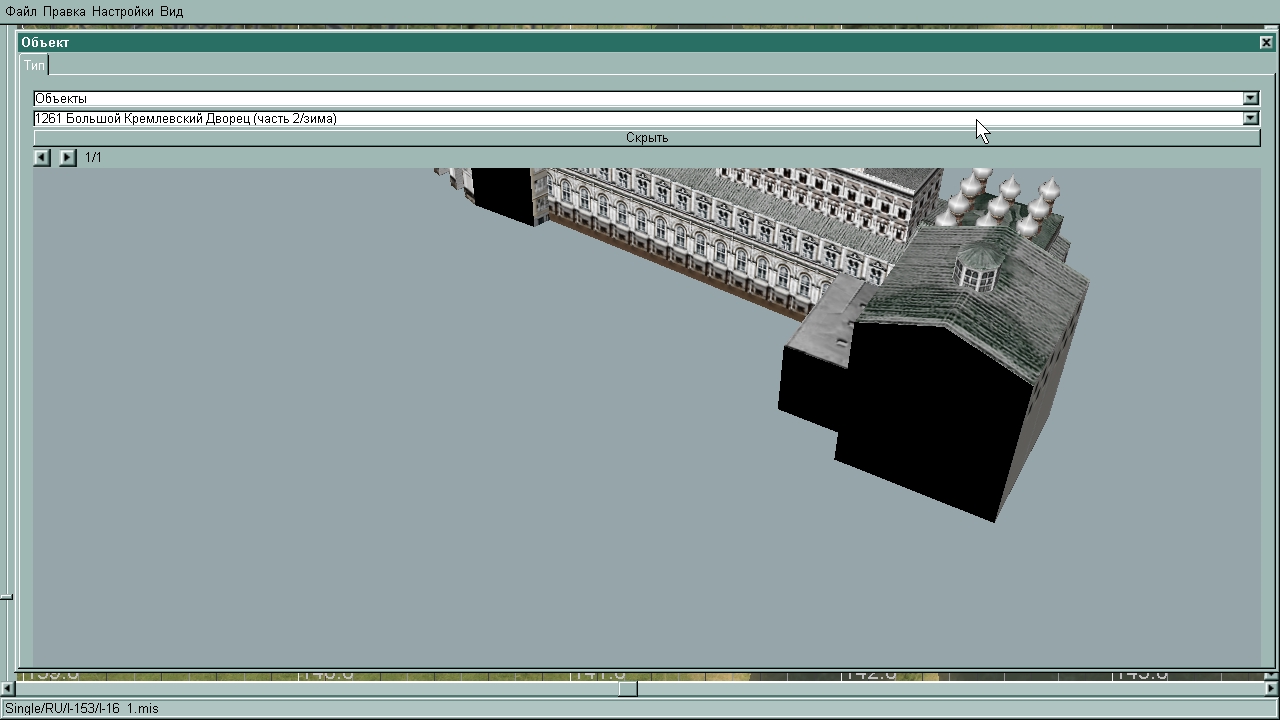Go to previous object view arrow
Screen dimensions: 1280x720
tap(42, 157)
